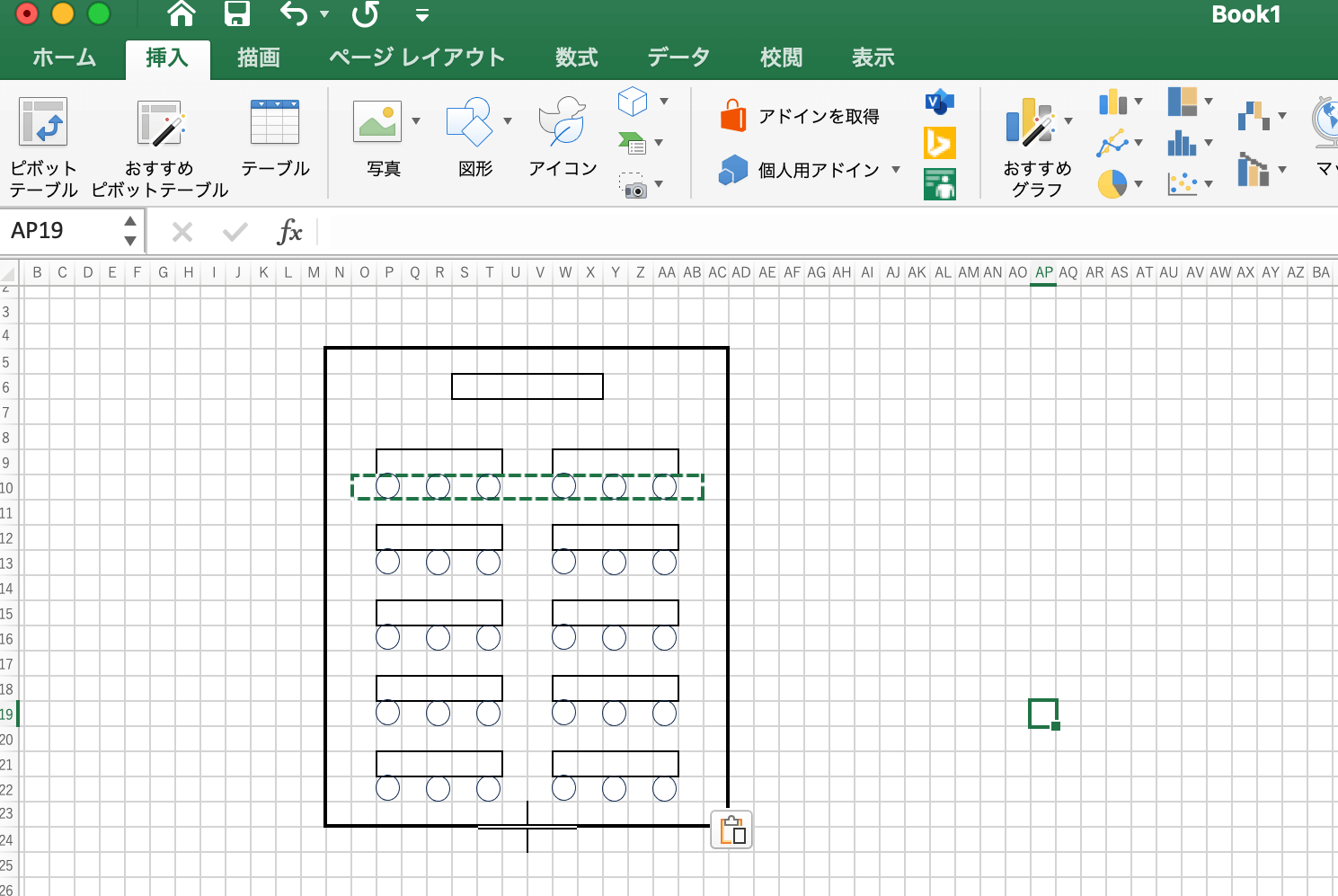Click the おすすめグラフ icon
The height and width of the screenshot is (896, 1338).
tap(1031, 122)
